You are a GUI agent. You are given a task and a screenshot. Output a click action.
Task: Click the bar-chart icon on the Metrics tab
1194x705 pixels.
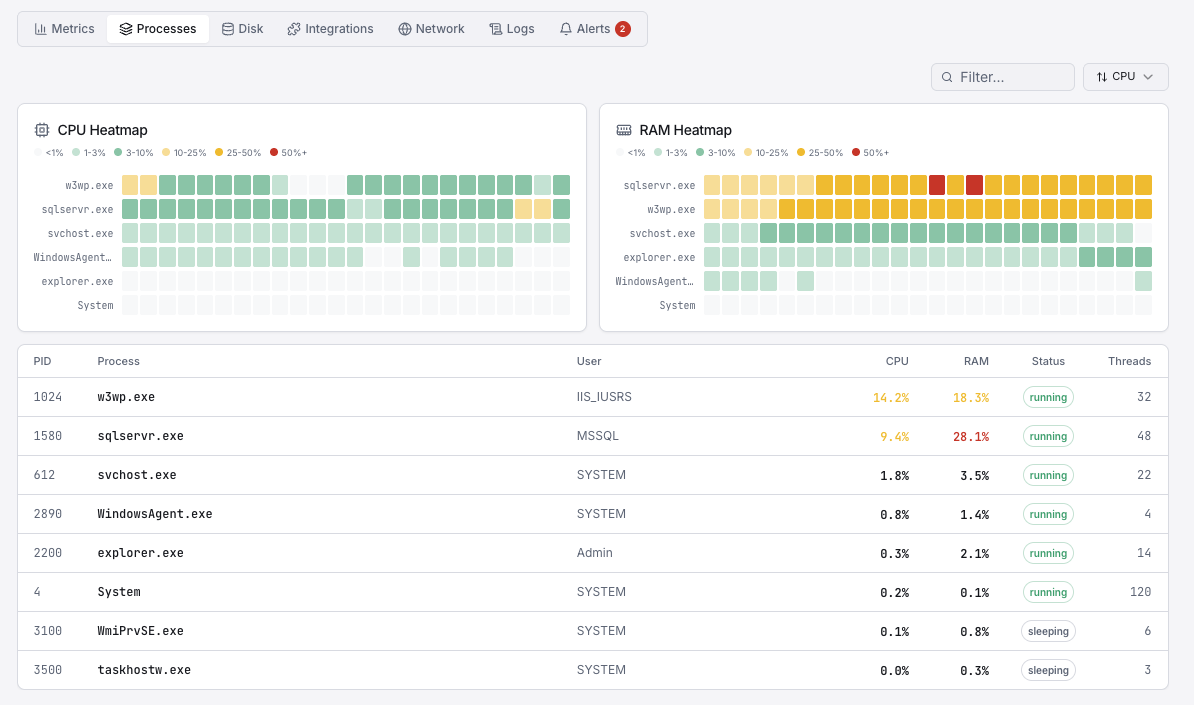click(x=41, y=29)
